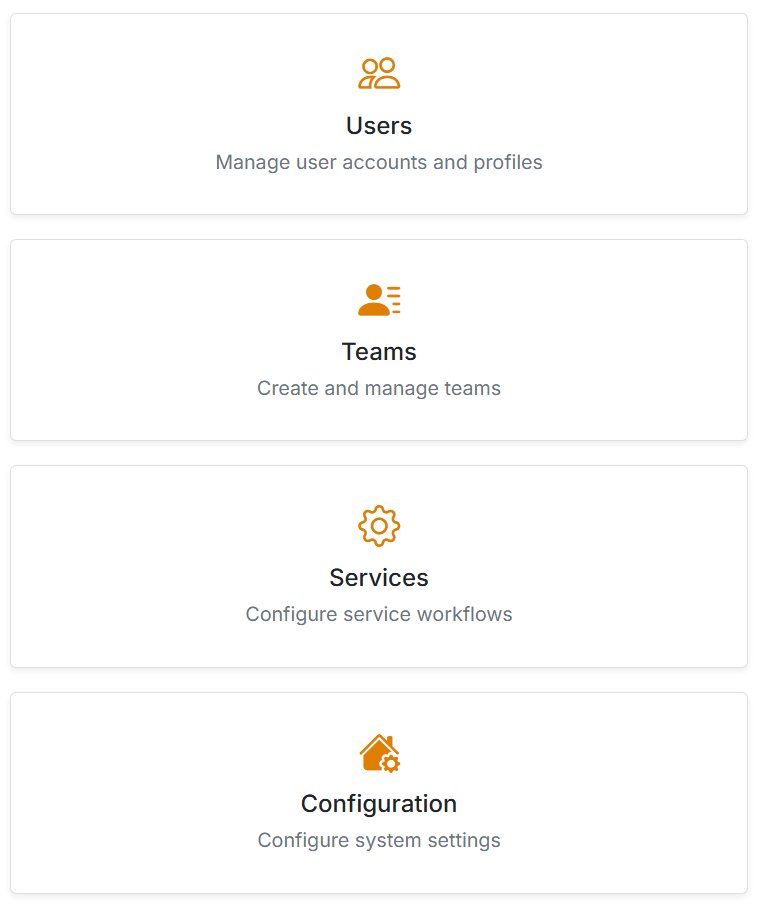This screenshot has width=763, height=916.
Task: Click the person icon above Teams
Action: click(x=379, y=297)
